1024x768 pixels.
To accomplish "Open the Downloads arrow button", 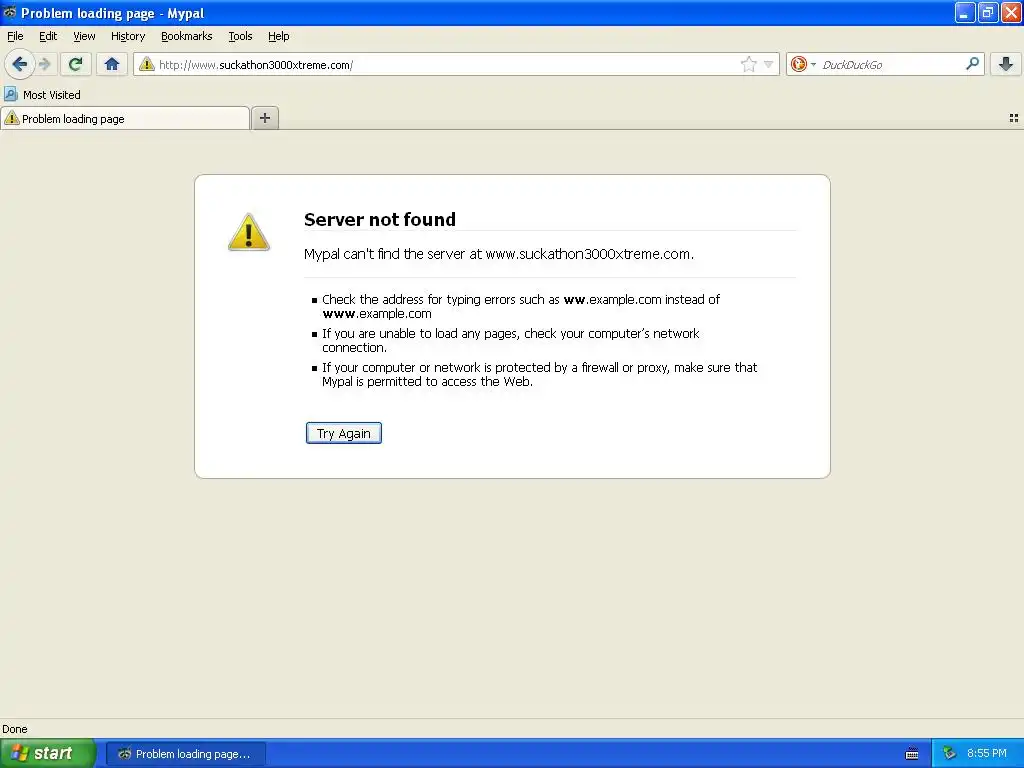I will (x=1006, y=64).
